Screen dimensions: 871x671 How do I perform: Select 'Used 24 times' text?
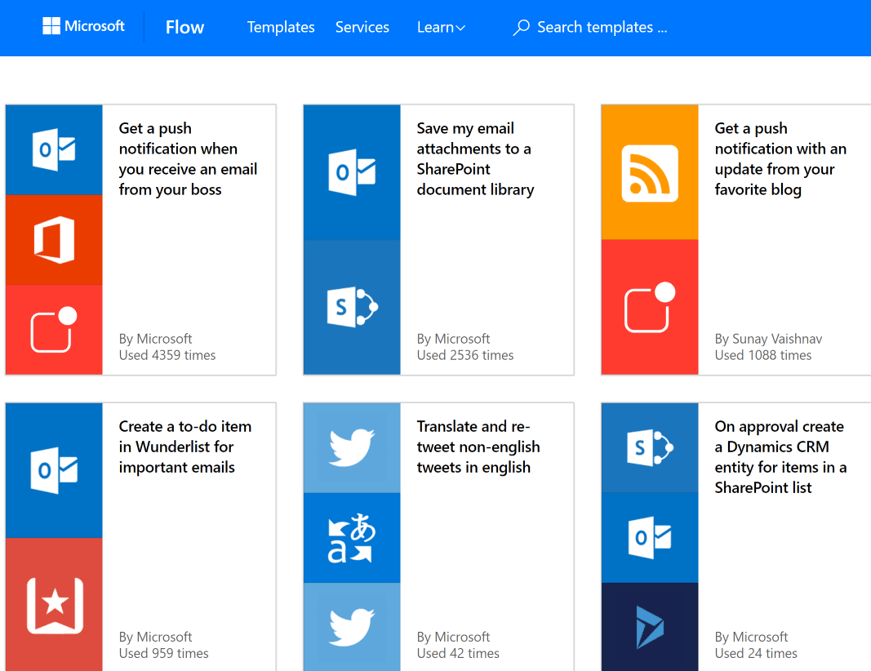pos(755,654)
